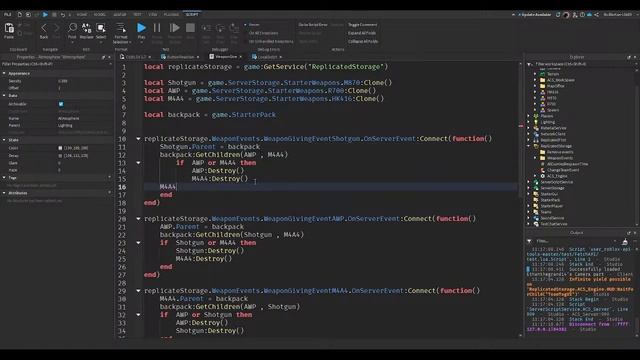The image size is (640, 360).
Task: Click the Collapse All Folds button
Action: (363, 41)
